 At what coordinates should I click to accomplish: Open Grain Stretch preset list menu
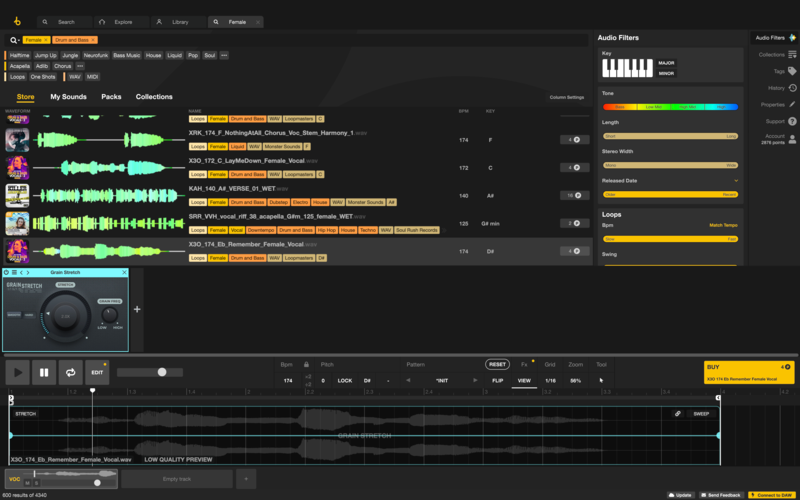(14, 272)
